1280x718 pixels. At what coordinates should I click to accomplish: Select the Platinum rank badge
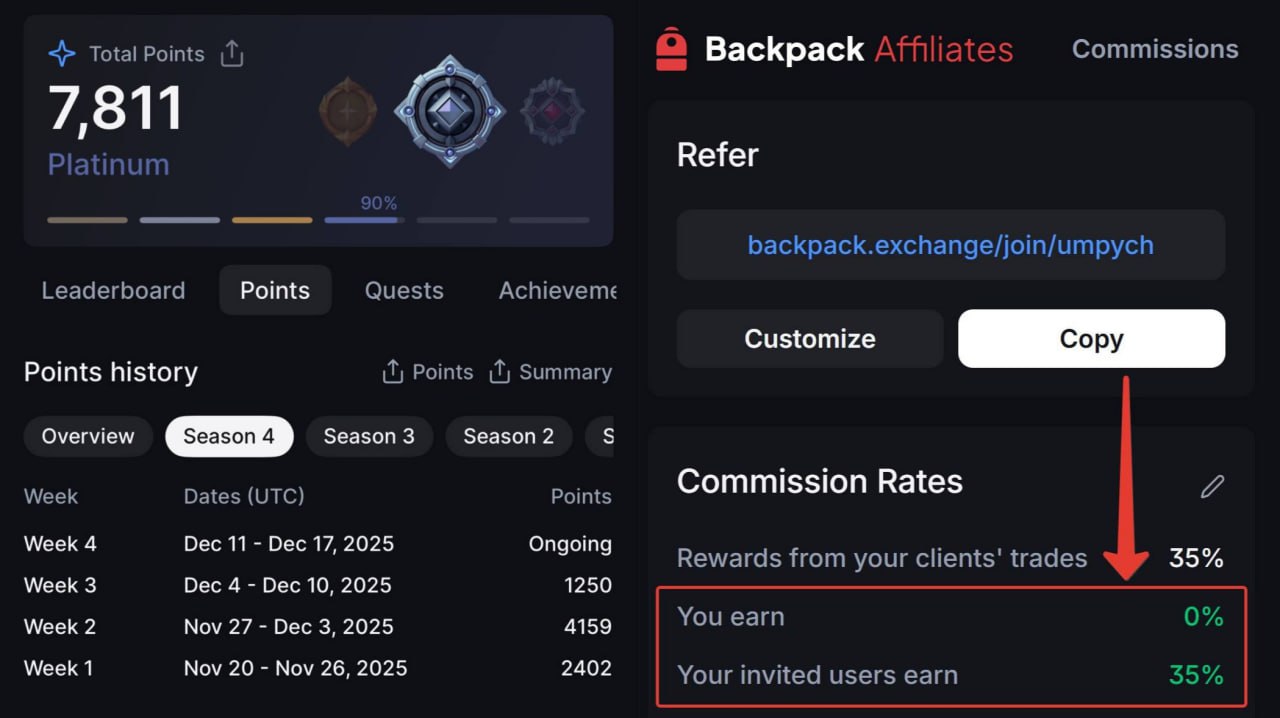tap(450, 111)
